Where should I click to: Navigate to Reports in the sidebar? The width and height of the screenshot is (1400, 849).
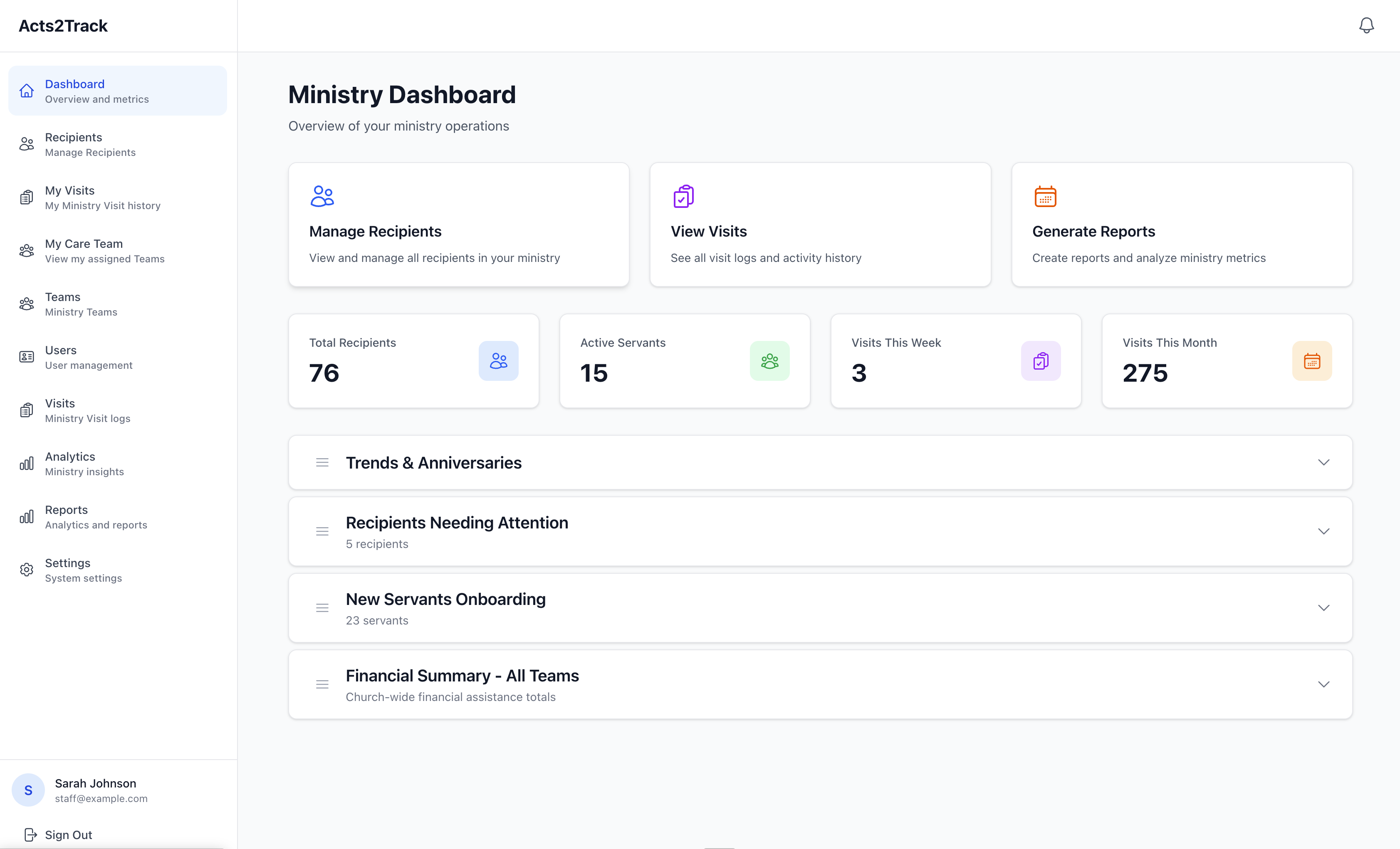click(27, 516)
